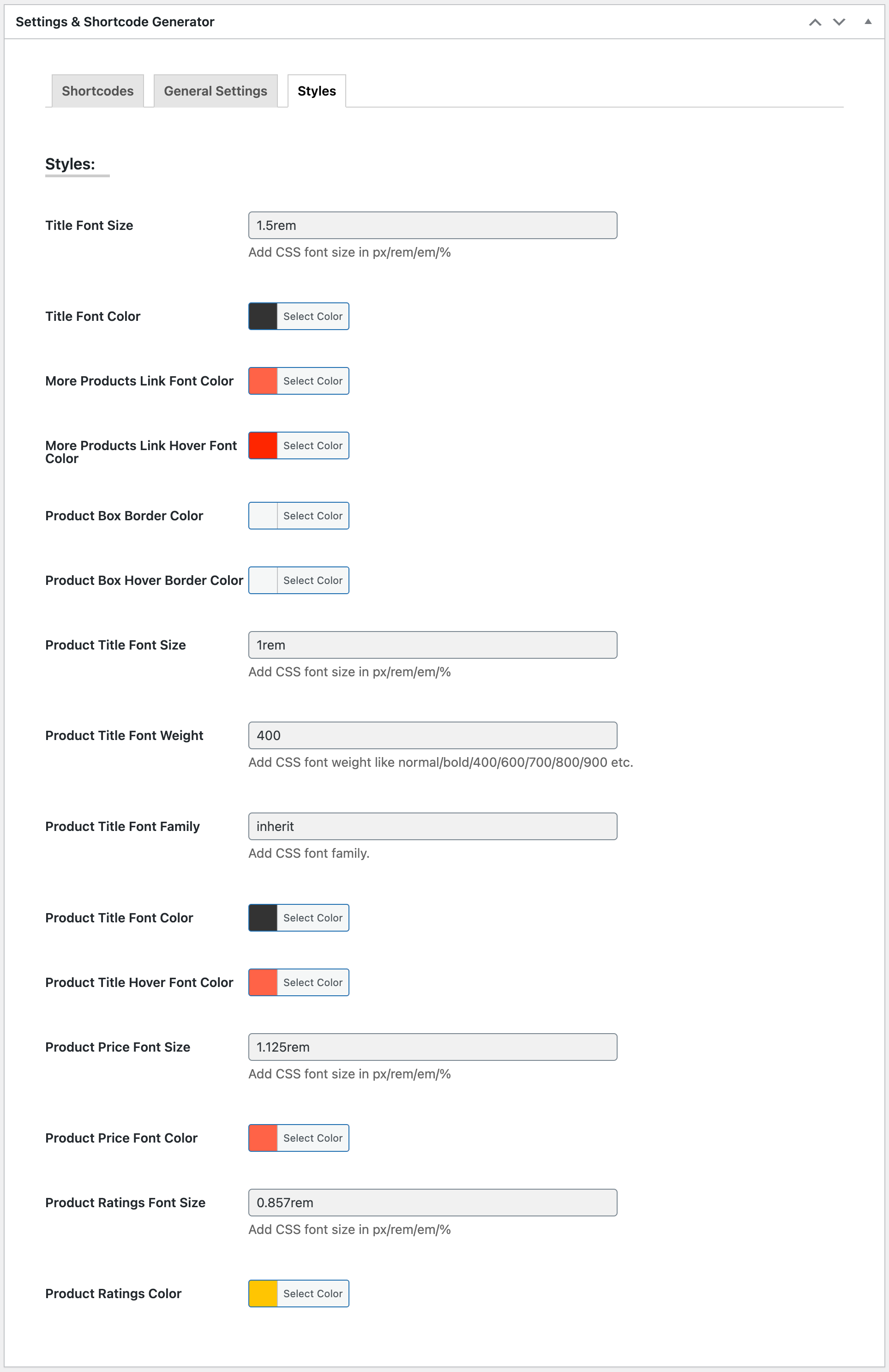Select the Styles tab

(317, 91)
